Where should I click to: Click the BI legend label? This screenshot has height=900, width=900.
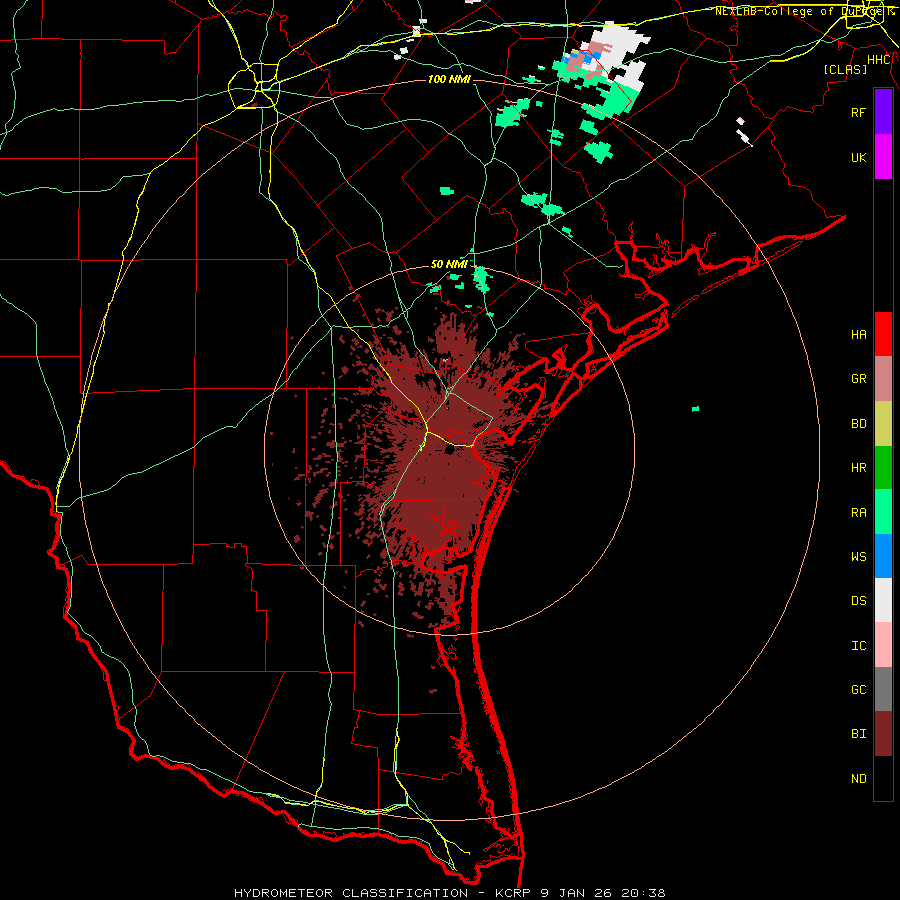click(858, 734)
